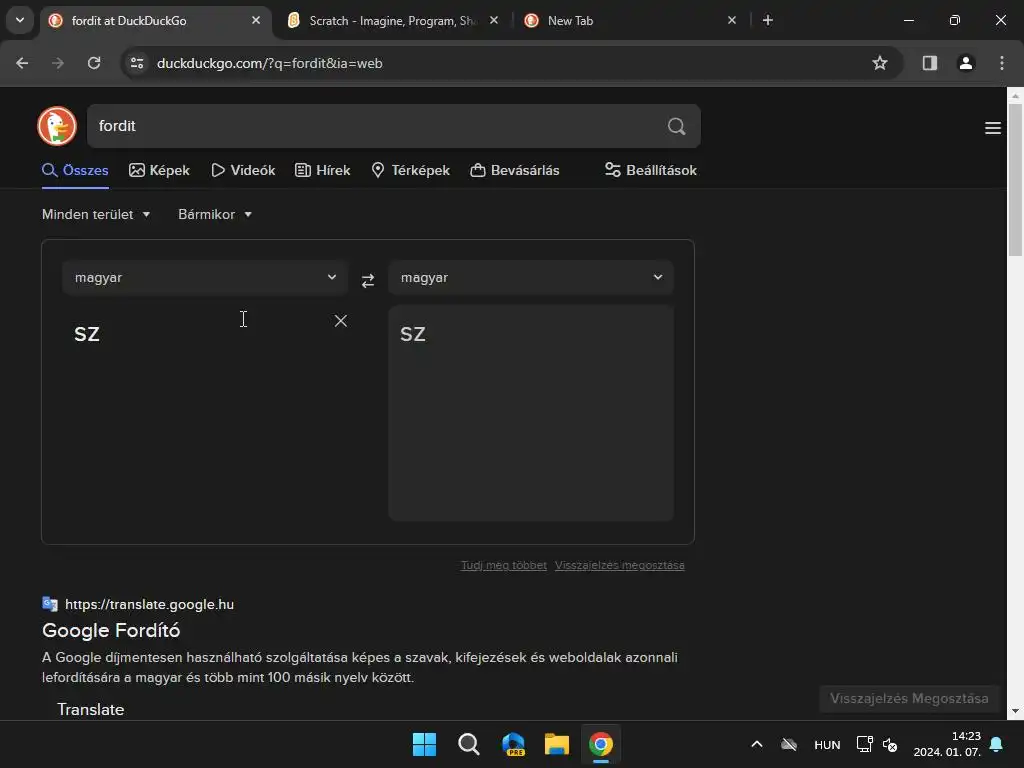Open the hamburger side menu
The image size is (1024, 768).
tap(993, 128)
